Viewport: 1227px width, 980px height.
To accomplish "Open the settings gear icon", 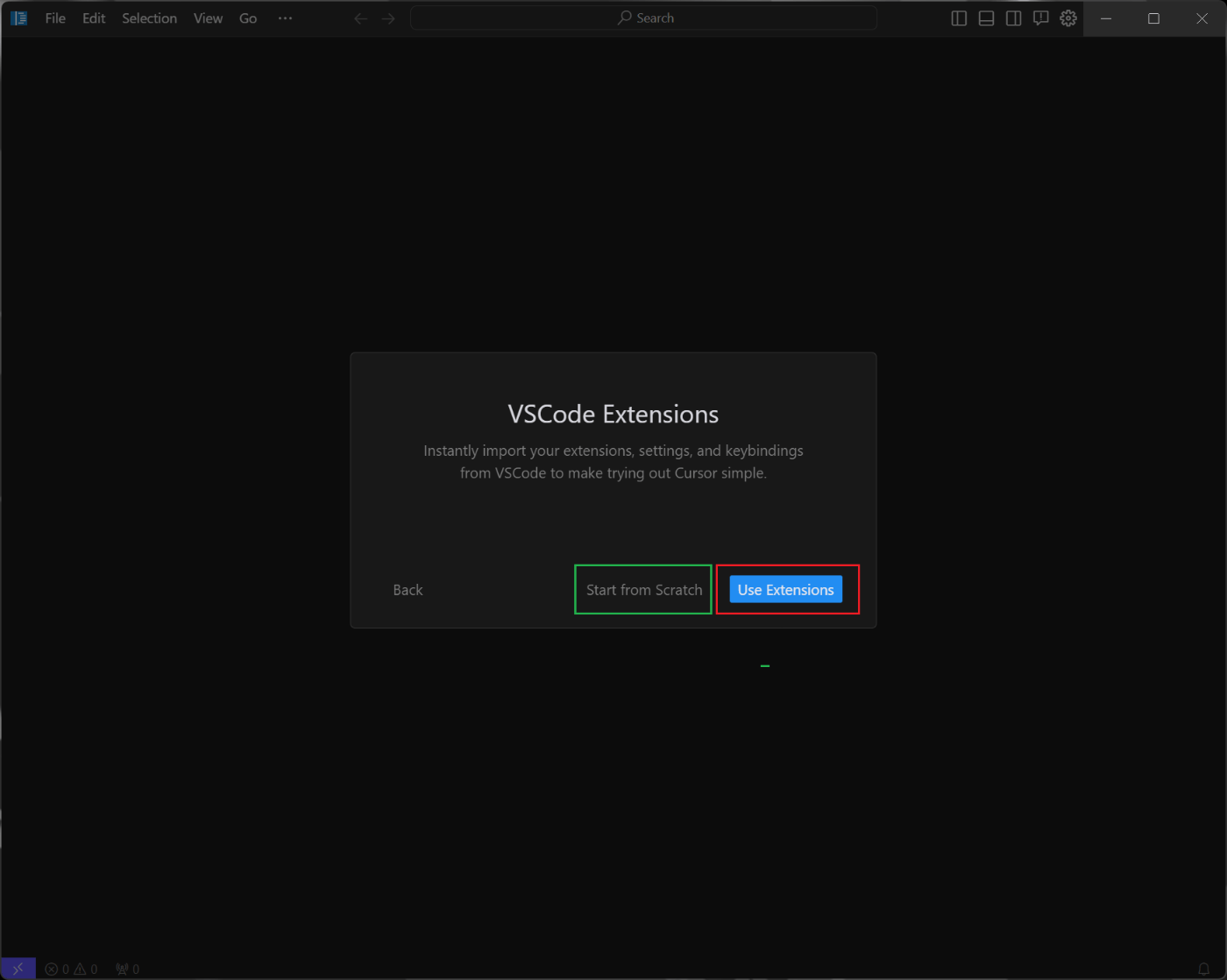I will tap(1067, 18).
